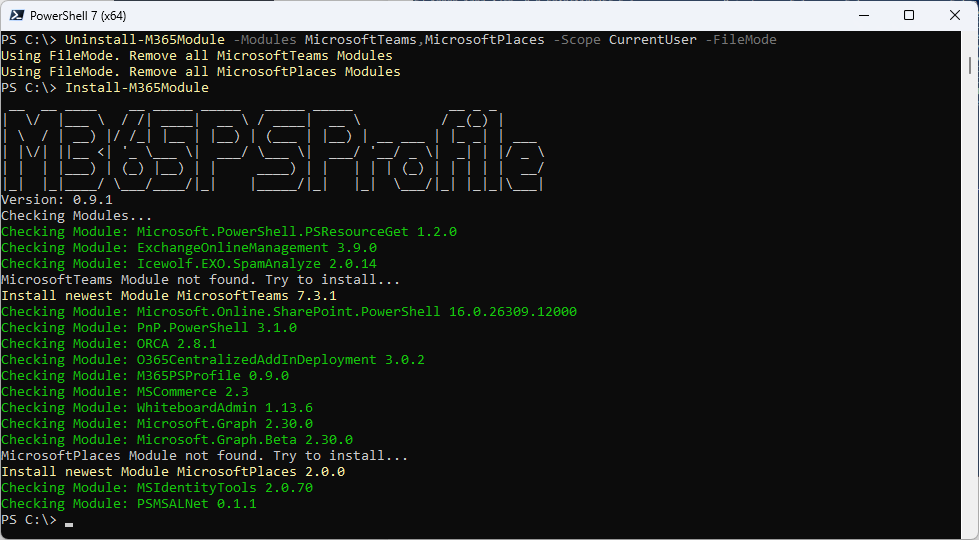This screenshot has width=979, height=540.
Task: Click the Icewolf.EXO.SpamAnalyze 2.0.14 line
Action: tap(189, 263)
